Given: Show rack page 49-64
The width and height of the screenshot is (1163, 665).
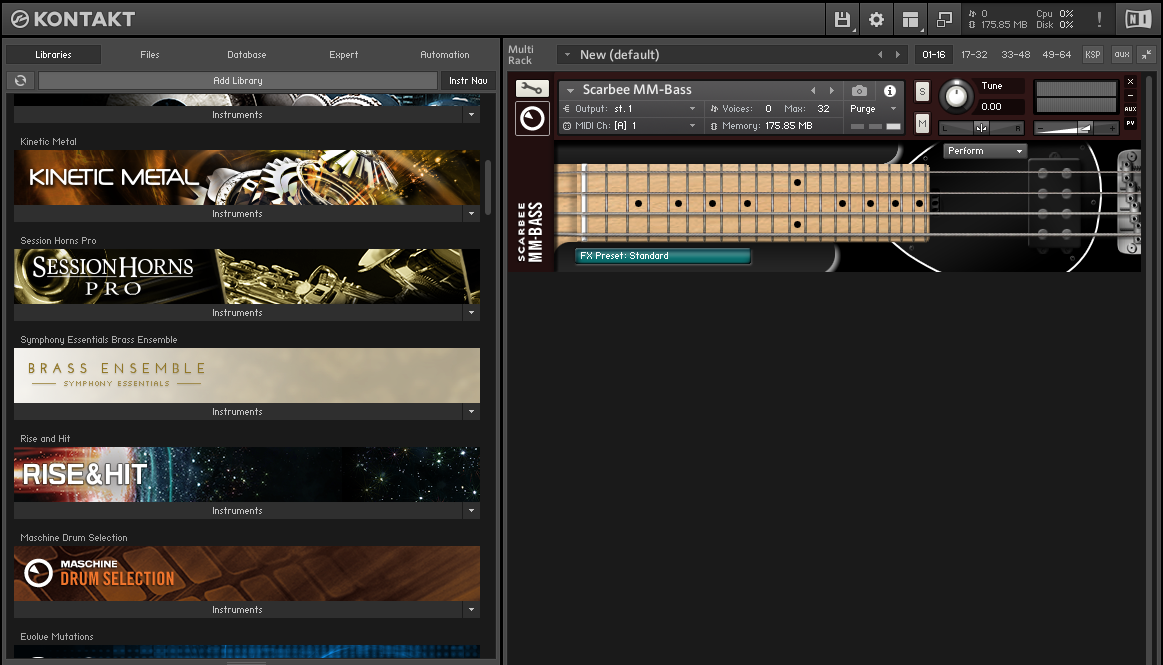Looking at the screenshot, I should tap(1056, 54).
